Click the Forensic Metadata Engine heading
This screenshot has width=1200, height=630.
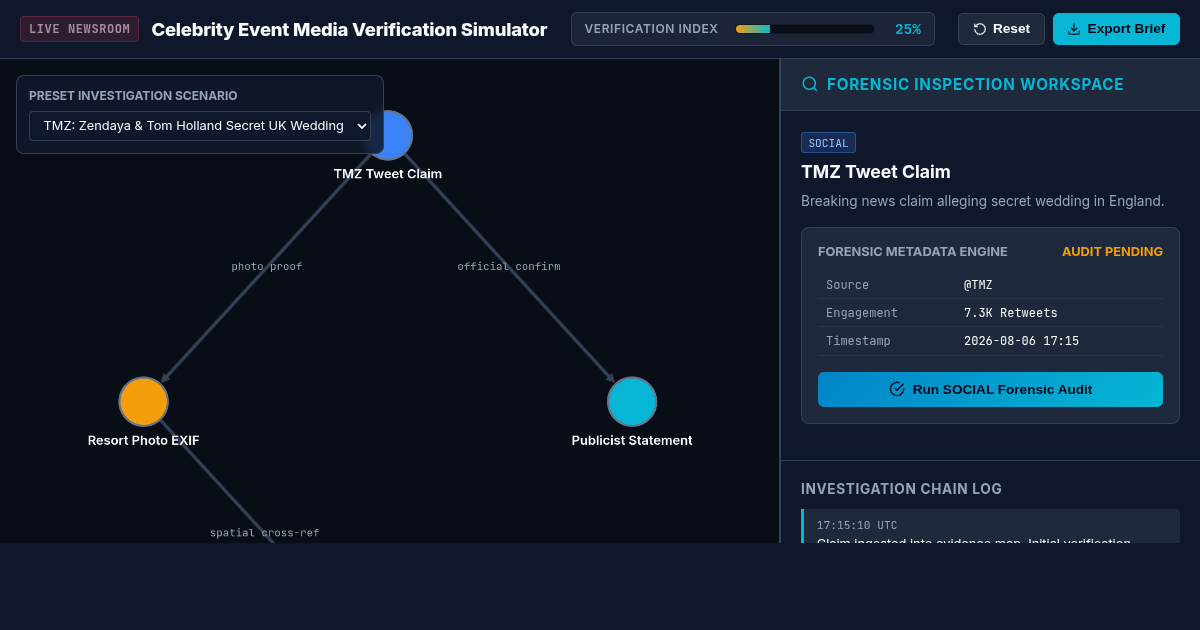(913, 252)
